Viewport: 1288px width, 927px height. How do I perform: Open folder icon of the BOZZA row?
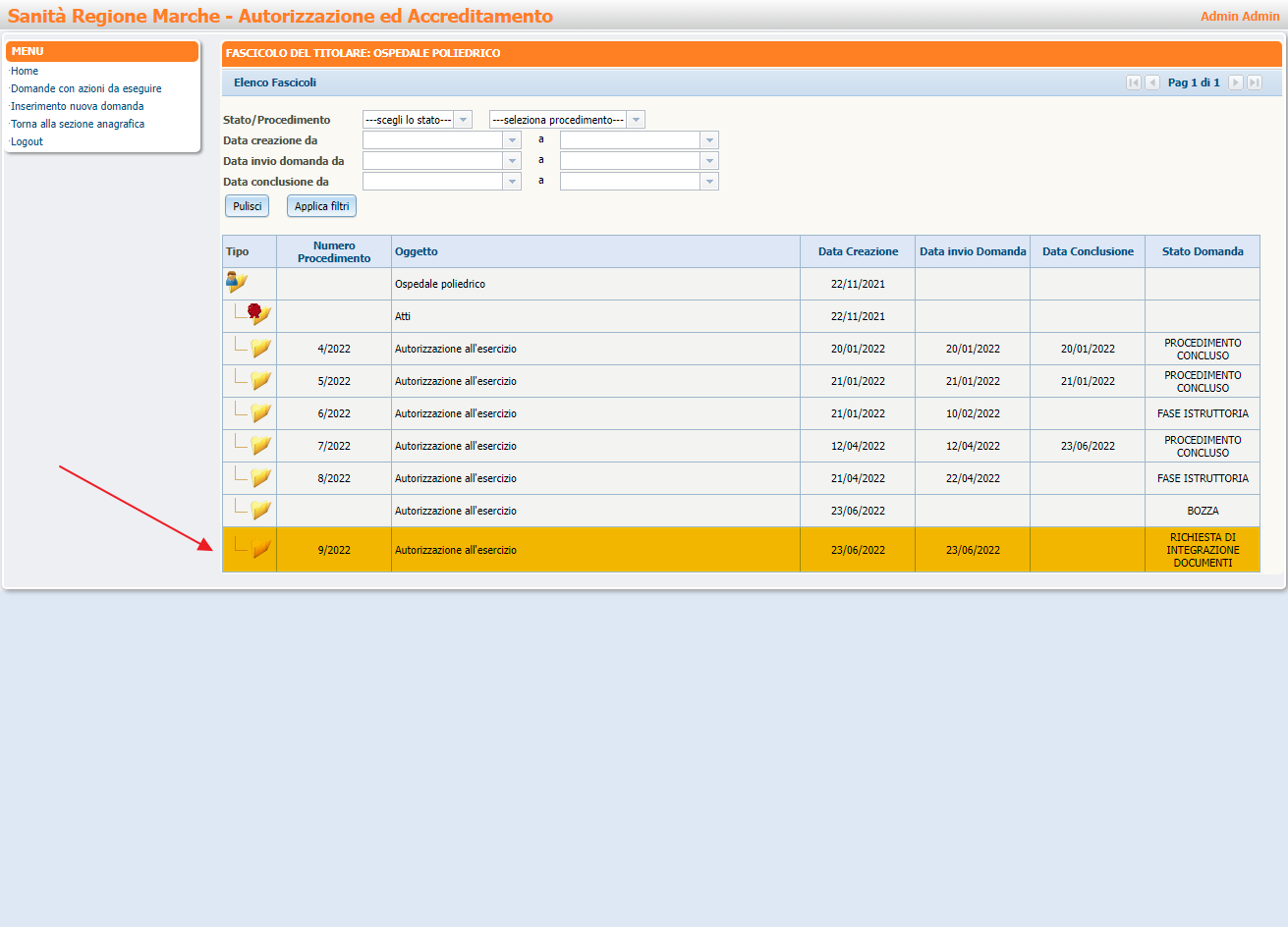tap(260, 510)
